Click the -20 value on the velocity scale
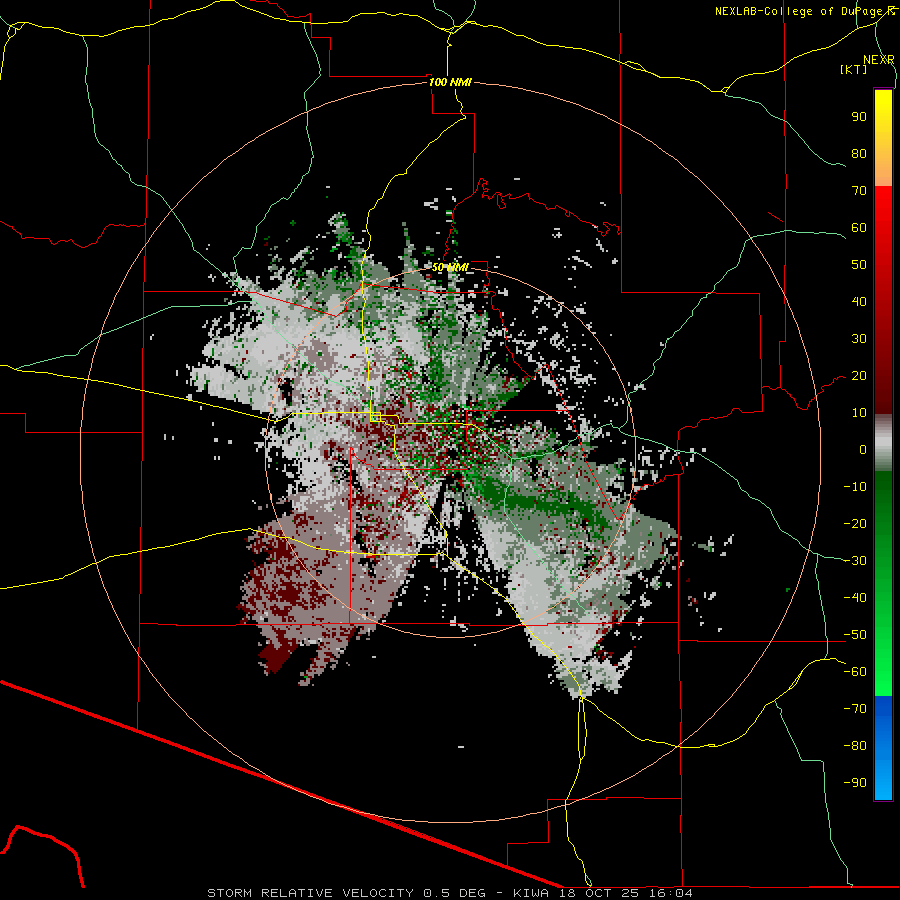The image size is (900, 900). pos(855,524)
